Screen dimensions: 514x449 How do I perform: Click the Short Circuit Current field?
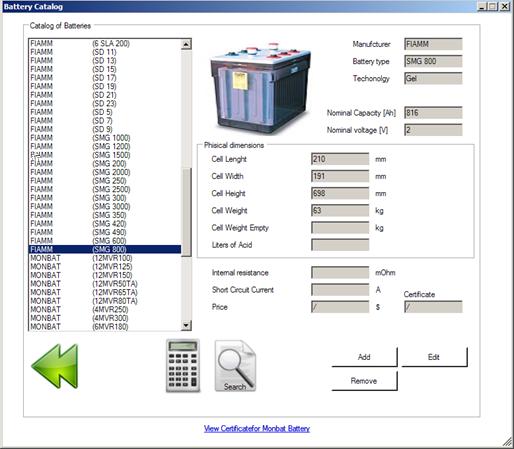tap(340, 290)
